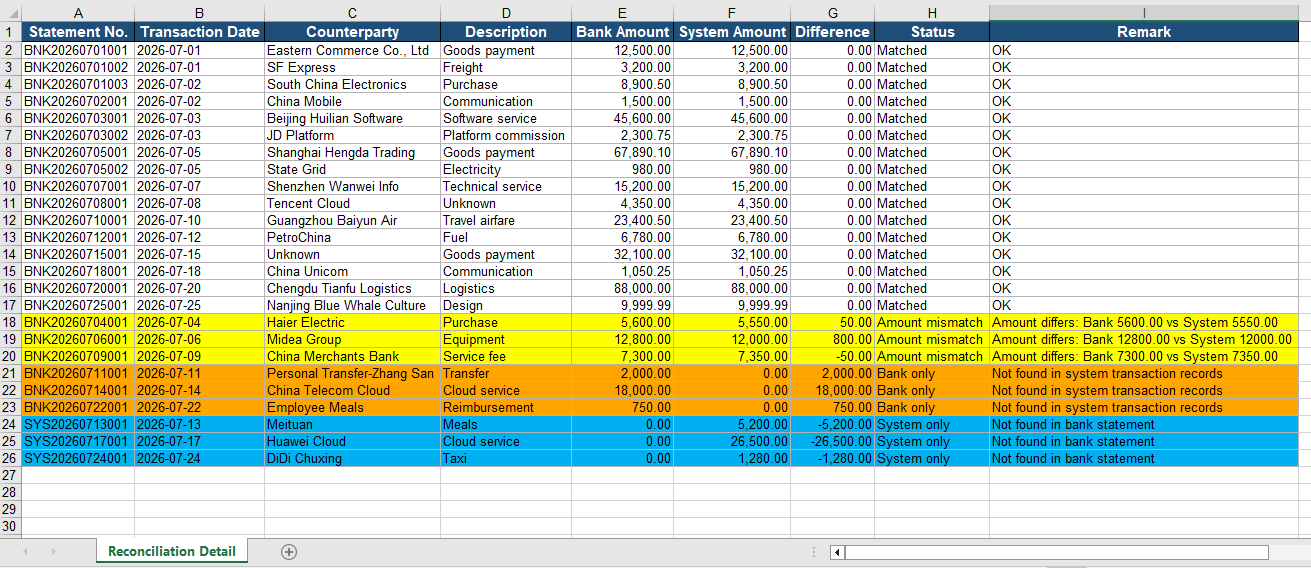This screenshot has height=568, width=1311.
Task: Select all cells using the corner button
Action: (10, 13)
